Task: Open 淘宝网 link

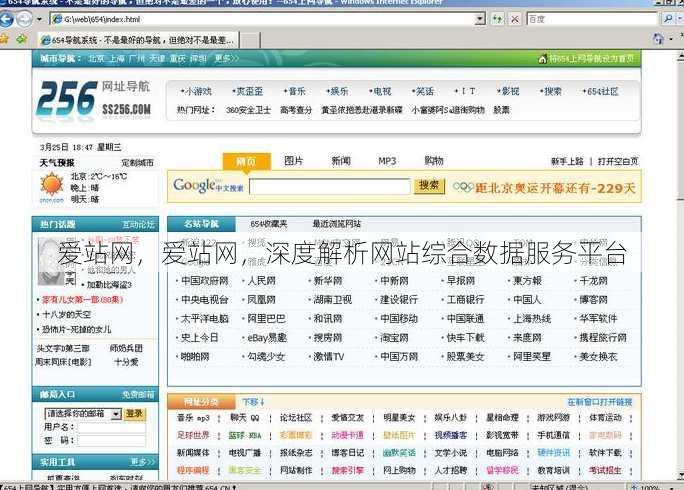Action: (x=394, y=337)
